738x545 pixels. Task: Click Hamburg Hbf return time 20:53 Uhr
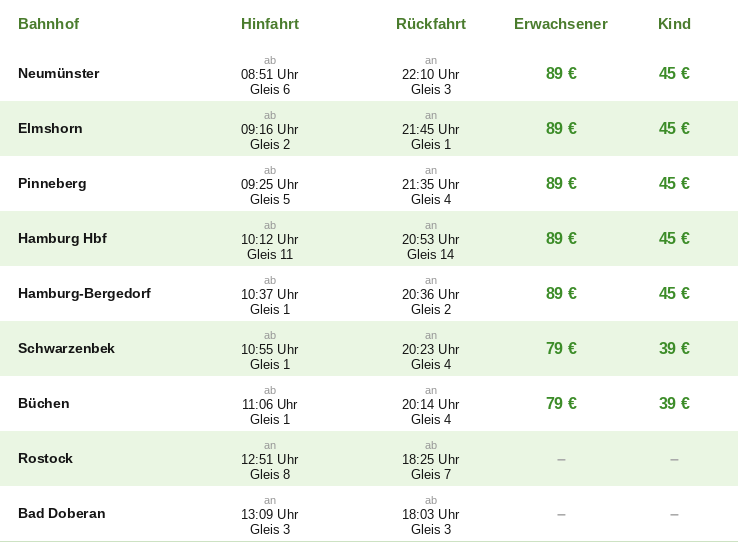[x=431, y=240]
